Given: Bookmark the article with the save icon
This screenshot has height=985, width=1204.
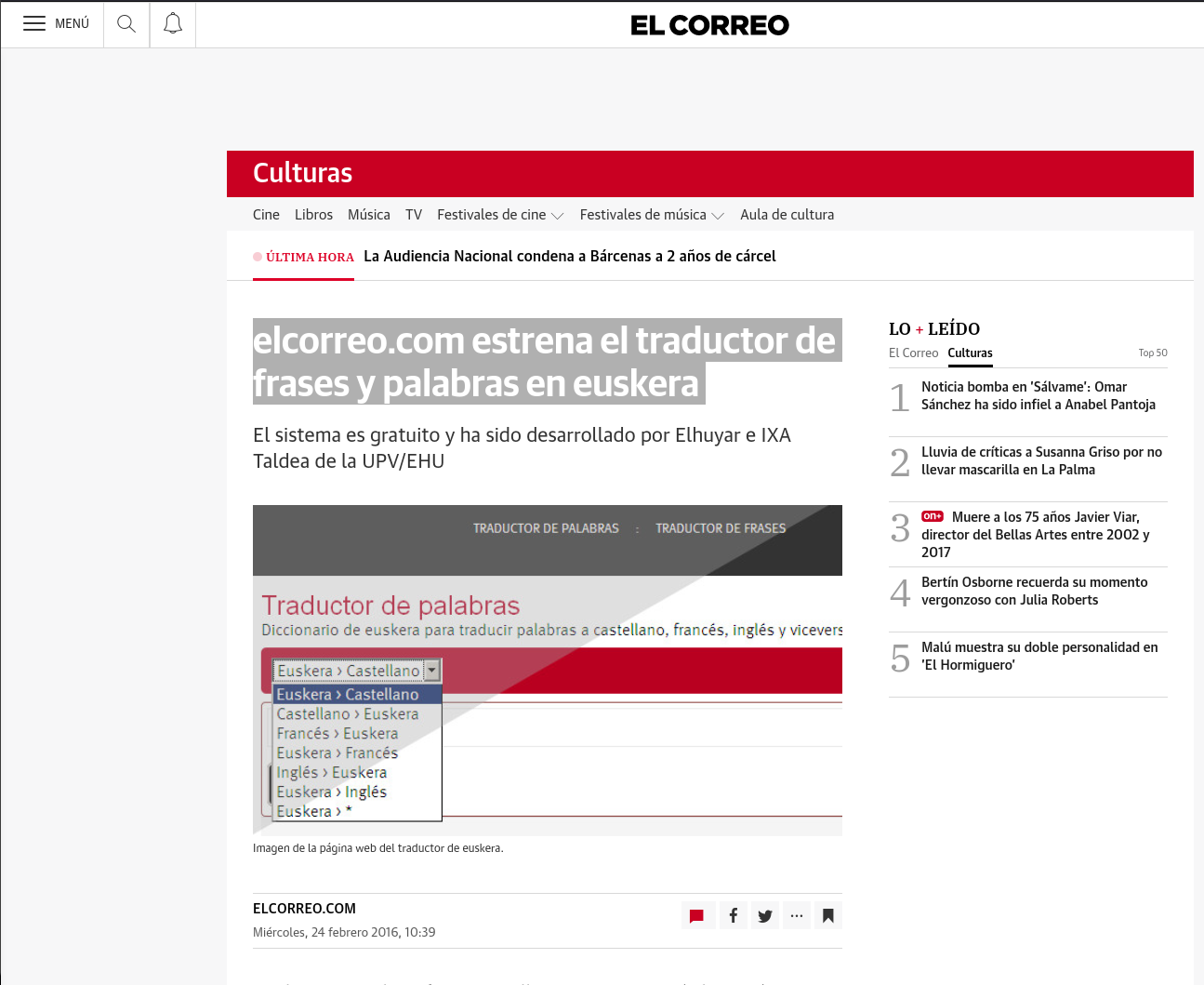Looking at the screenshot, I should (x=828, y=916).
